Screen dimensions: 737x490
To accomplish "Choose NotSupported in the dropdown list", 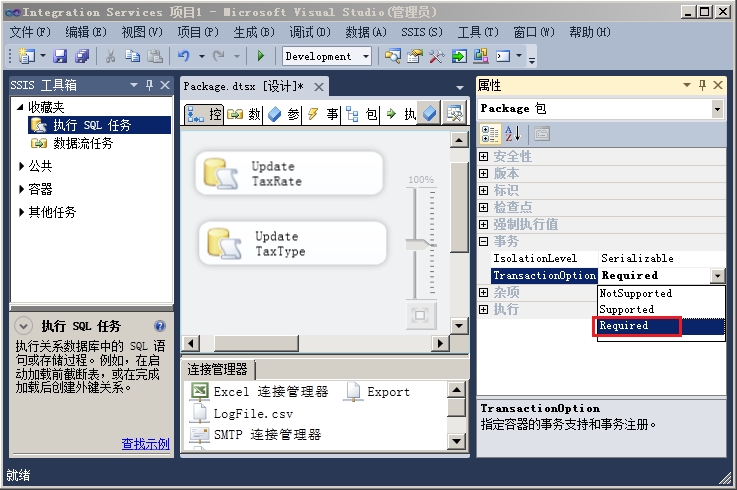I will click(661, 293).
